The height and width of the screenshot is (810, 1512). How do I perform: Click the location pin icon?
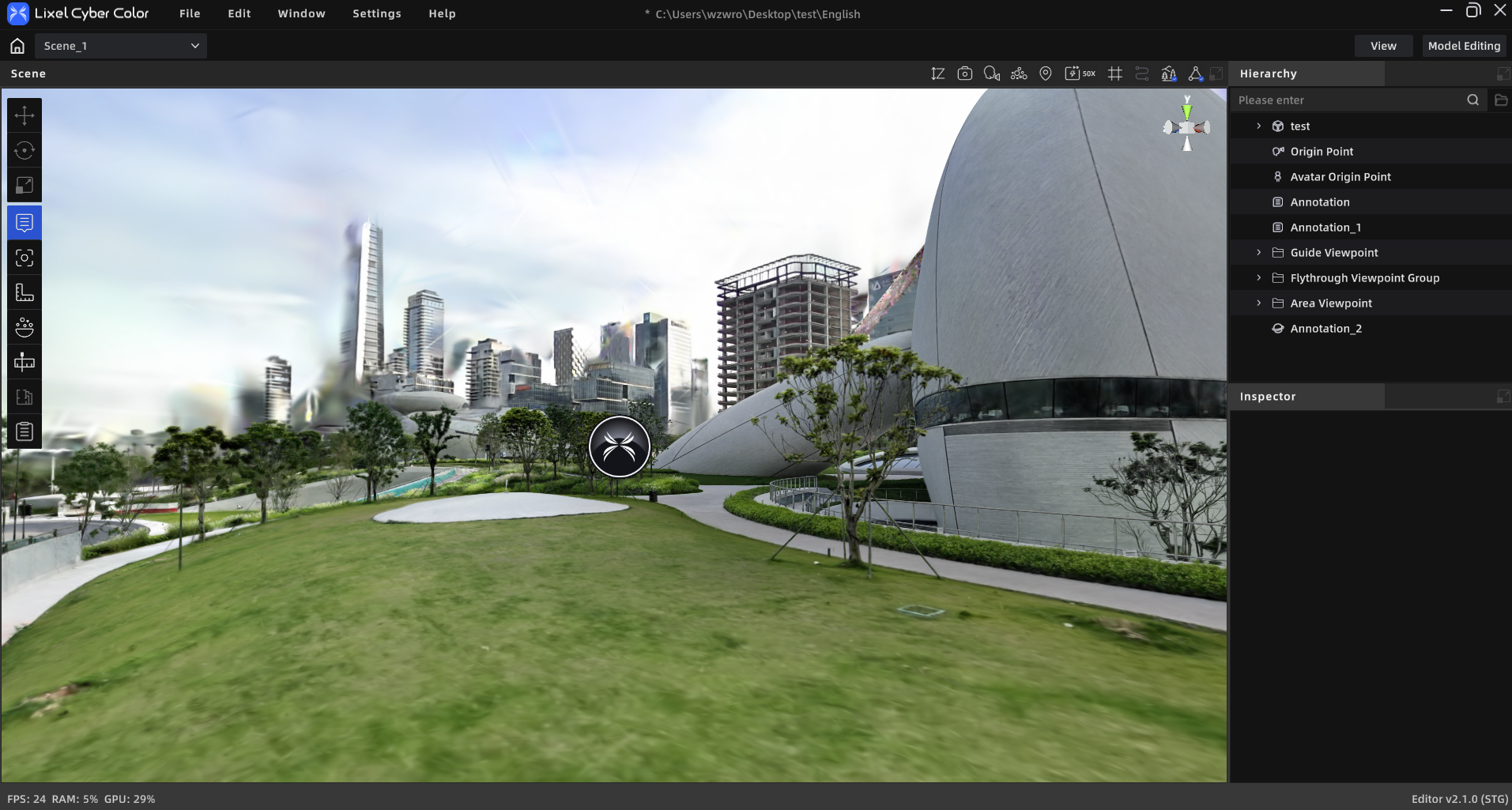pyautogui.click(x=1046, y=73)
